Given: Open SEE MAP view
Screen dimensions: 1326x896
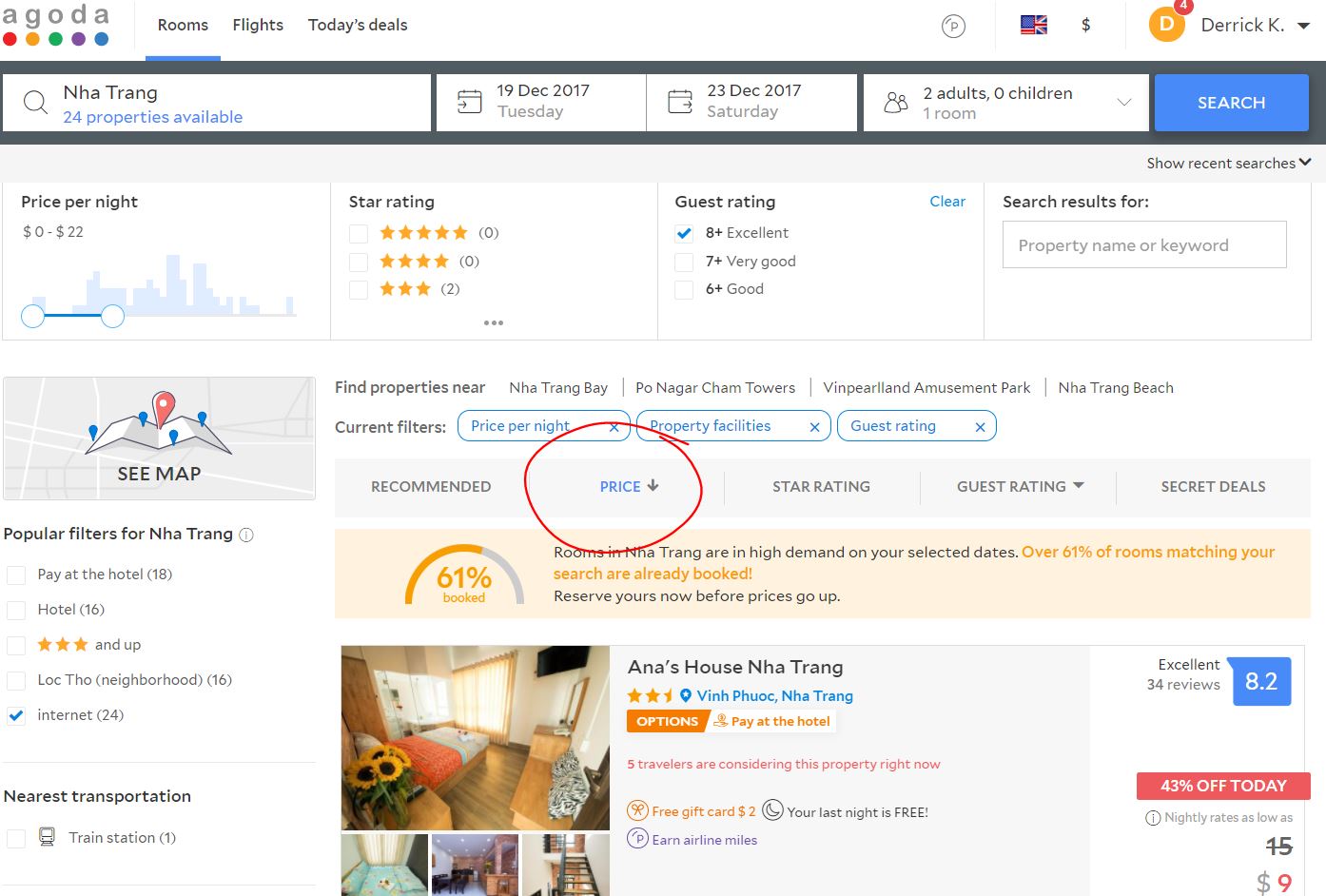Looking at the screenshot, I should (x=159, y=438).
